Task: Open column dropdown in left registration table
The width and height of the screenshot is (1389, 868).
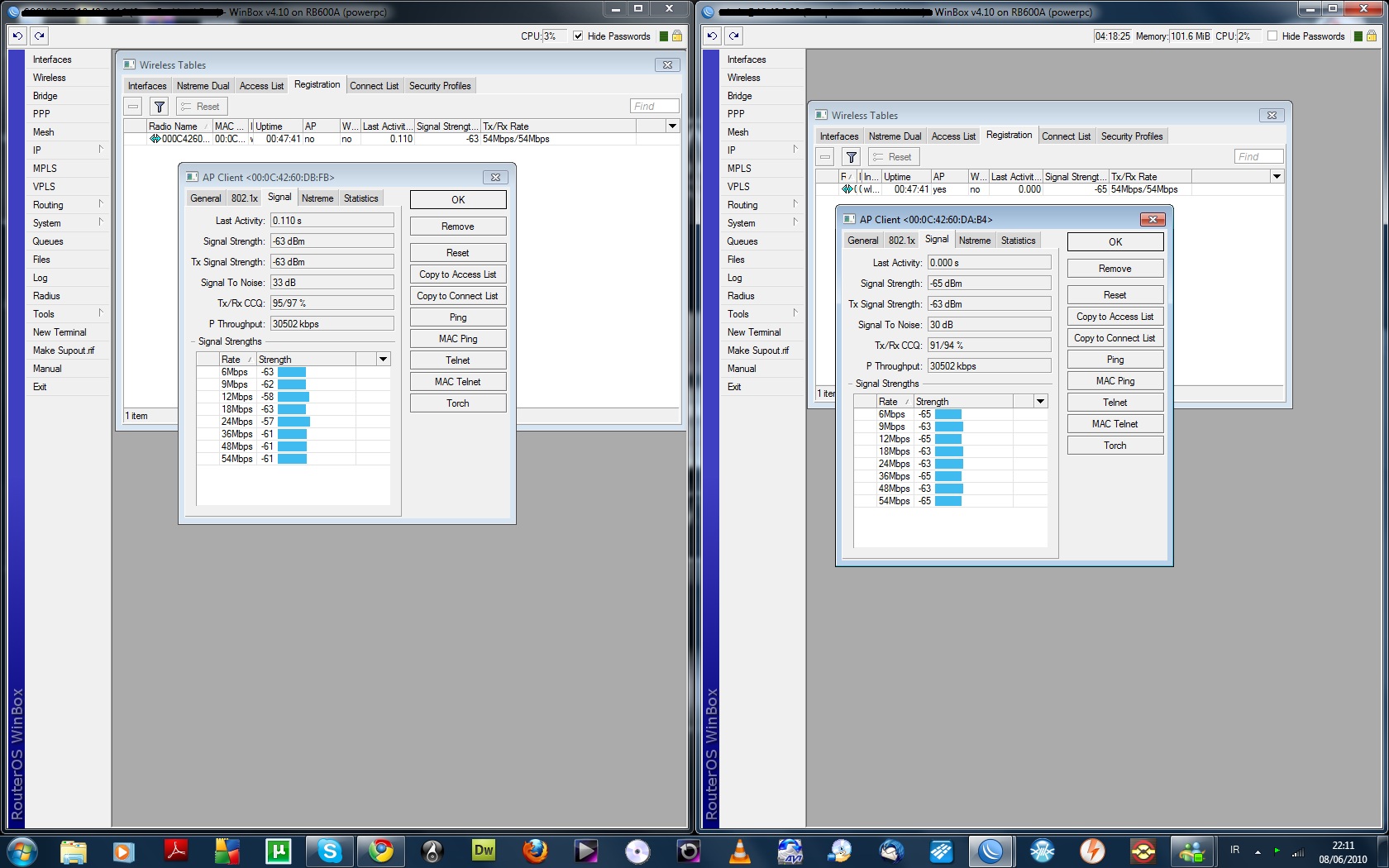Action: (672, 126)
